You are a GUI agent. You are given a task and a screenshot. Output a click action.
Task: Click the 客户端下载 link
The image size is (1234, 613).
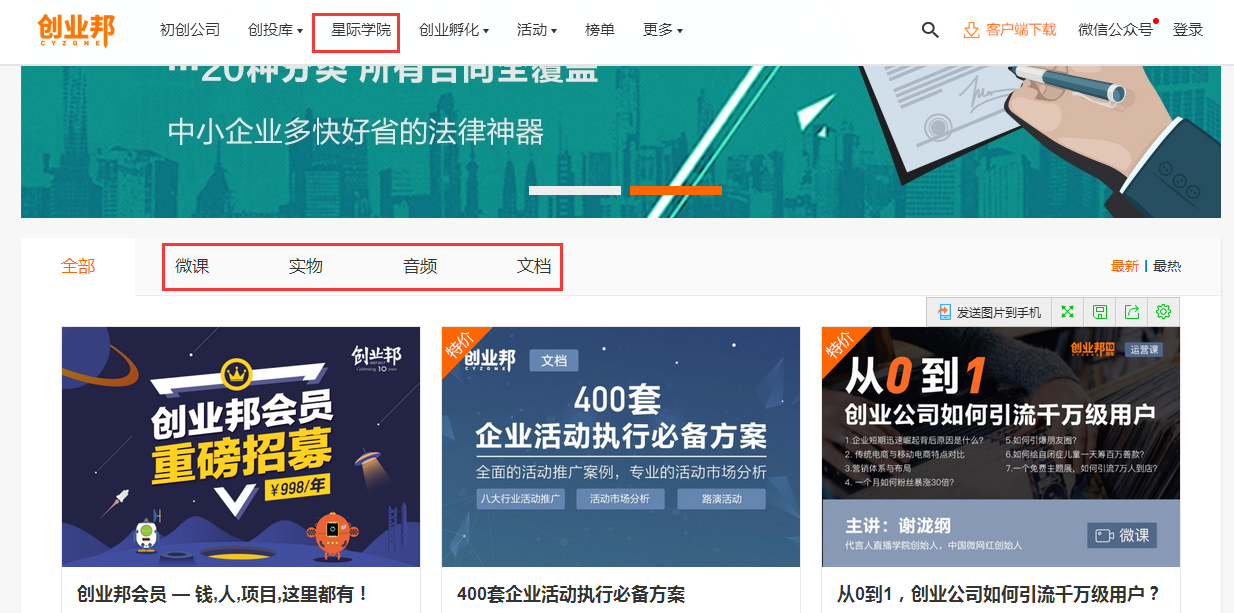1010,30
